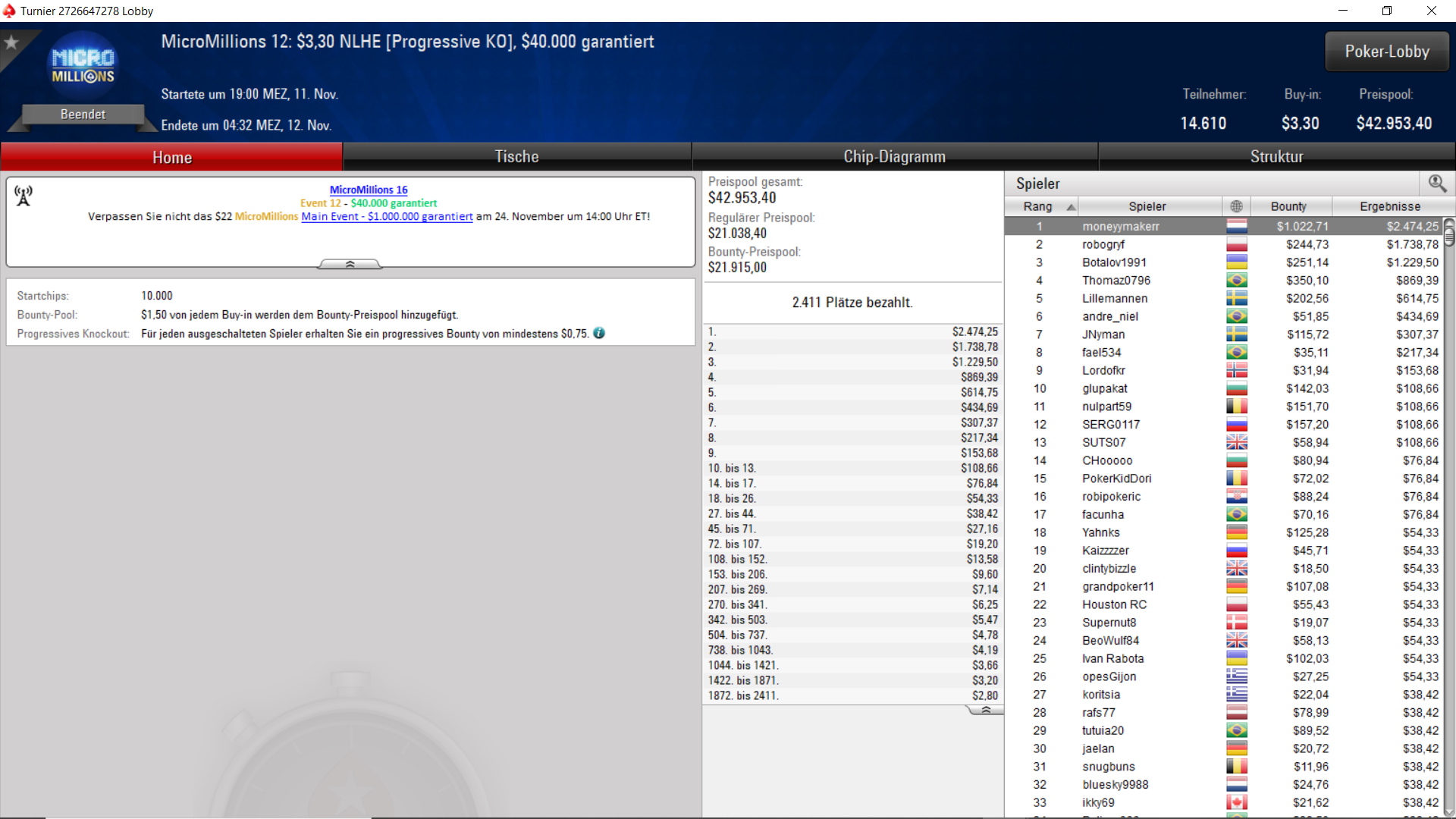Click the broadcast antenna news icon
Screen dimensions: 1456x819
24,196
